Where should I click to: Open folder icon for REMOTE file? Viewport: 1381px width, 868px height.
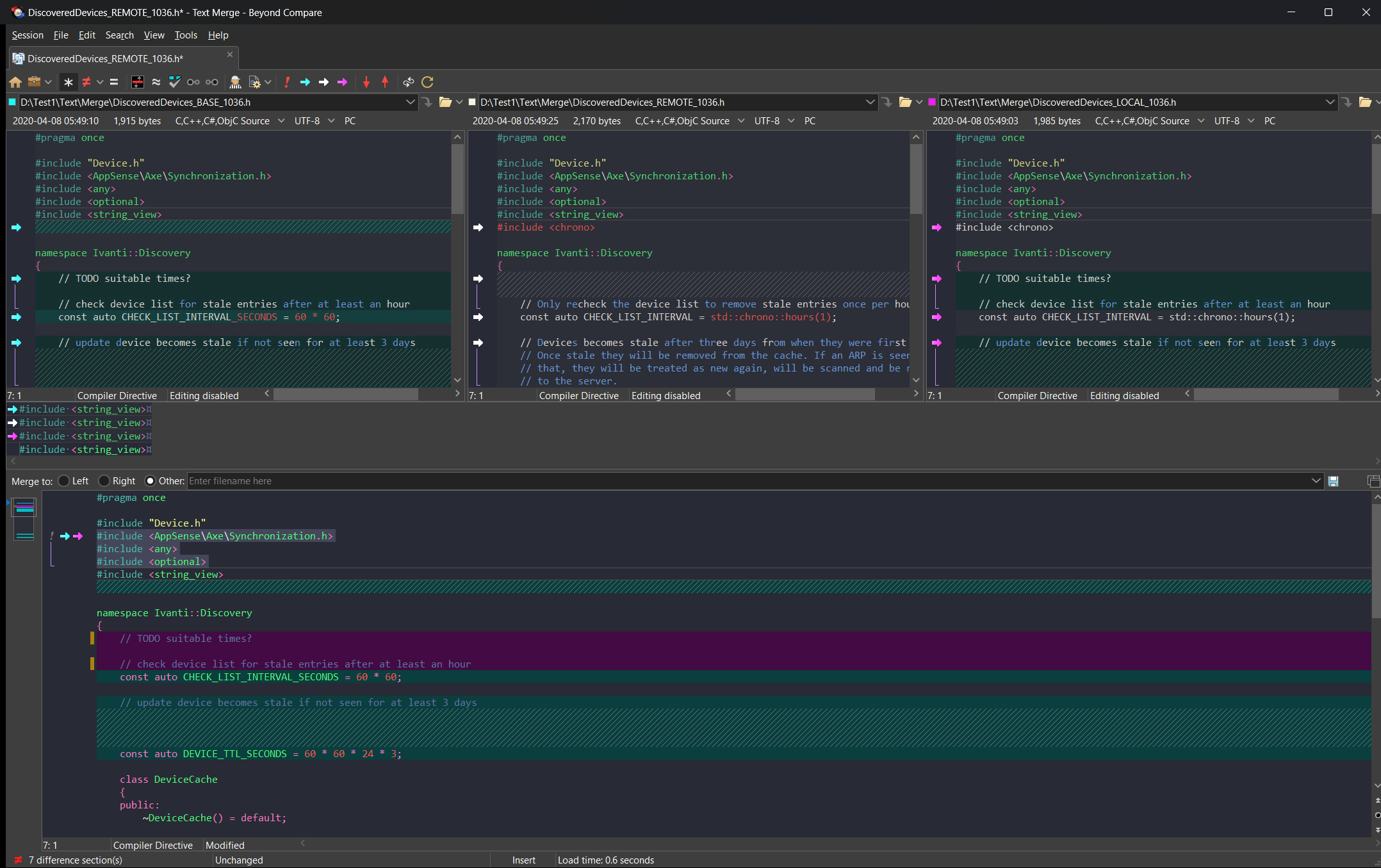tap(905, 102)
